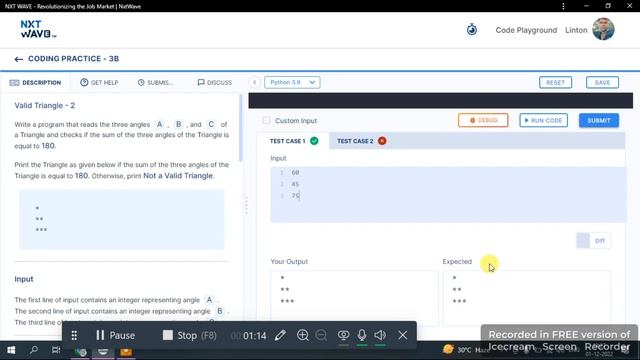Click the Save button
The height and width of the screenshot is (360, 640).
coord(602,82)
